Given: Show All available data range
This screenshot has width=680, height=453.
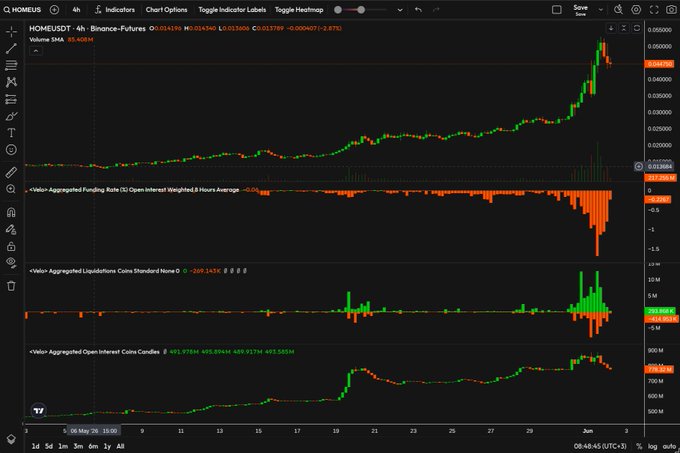Looking at the screenshot, I should 121,446.
